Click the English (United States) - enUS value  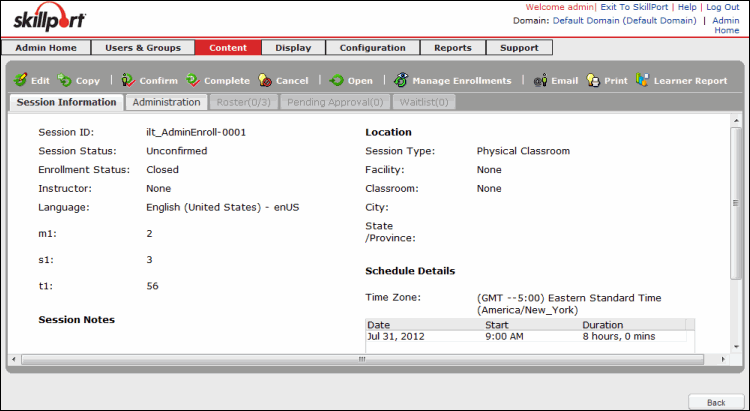(x=222, y=208)
